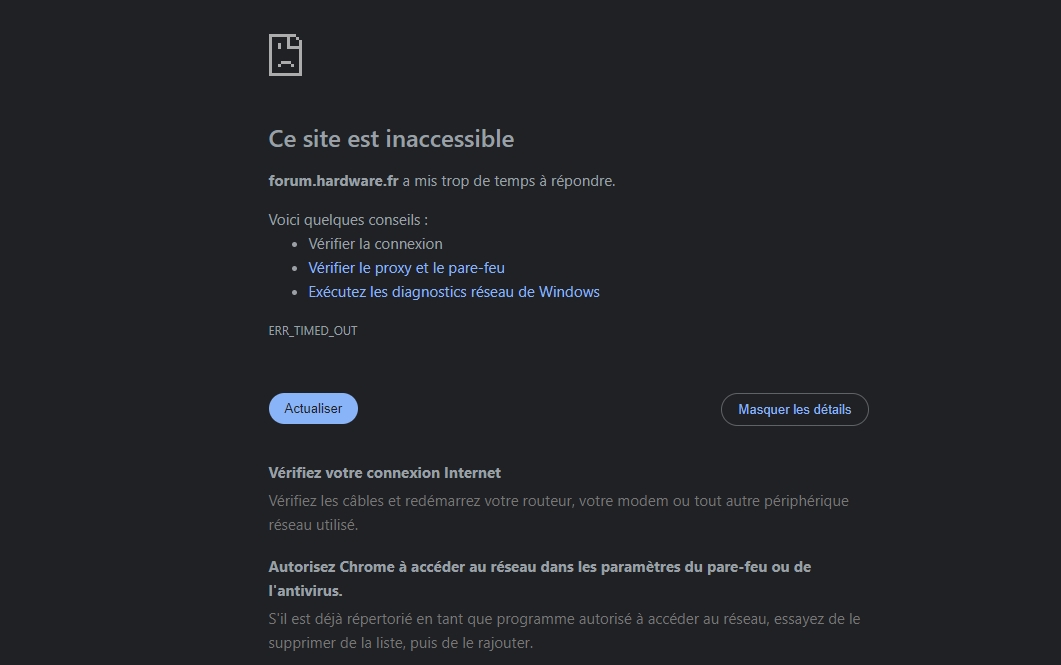Open the 'Vérifier le proxy et le pare-feu' link

point(406,268)
